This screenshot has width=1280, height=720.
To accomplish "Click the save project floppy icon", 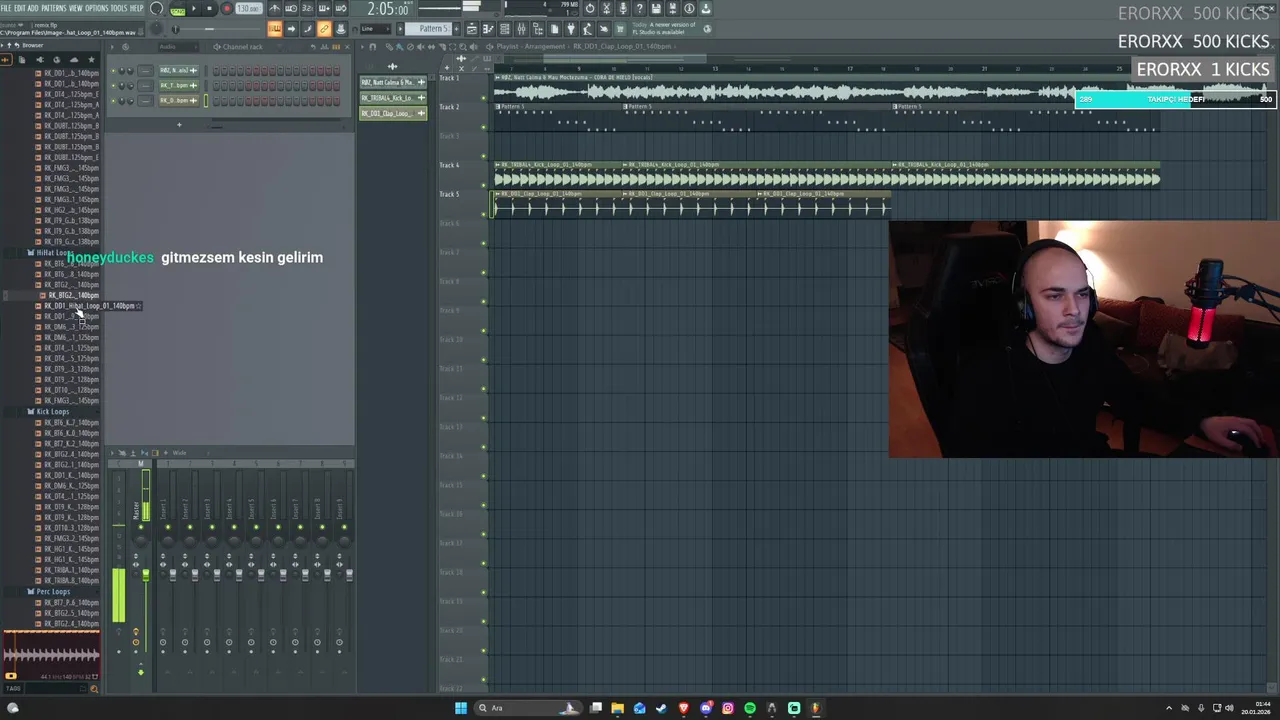I will click(x=656, y=8).
